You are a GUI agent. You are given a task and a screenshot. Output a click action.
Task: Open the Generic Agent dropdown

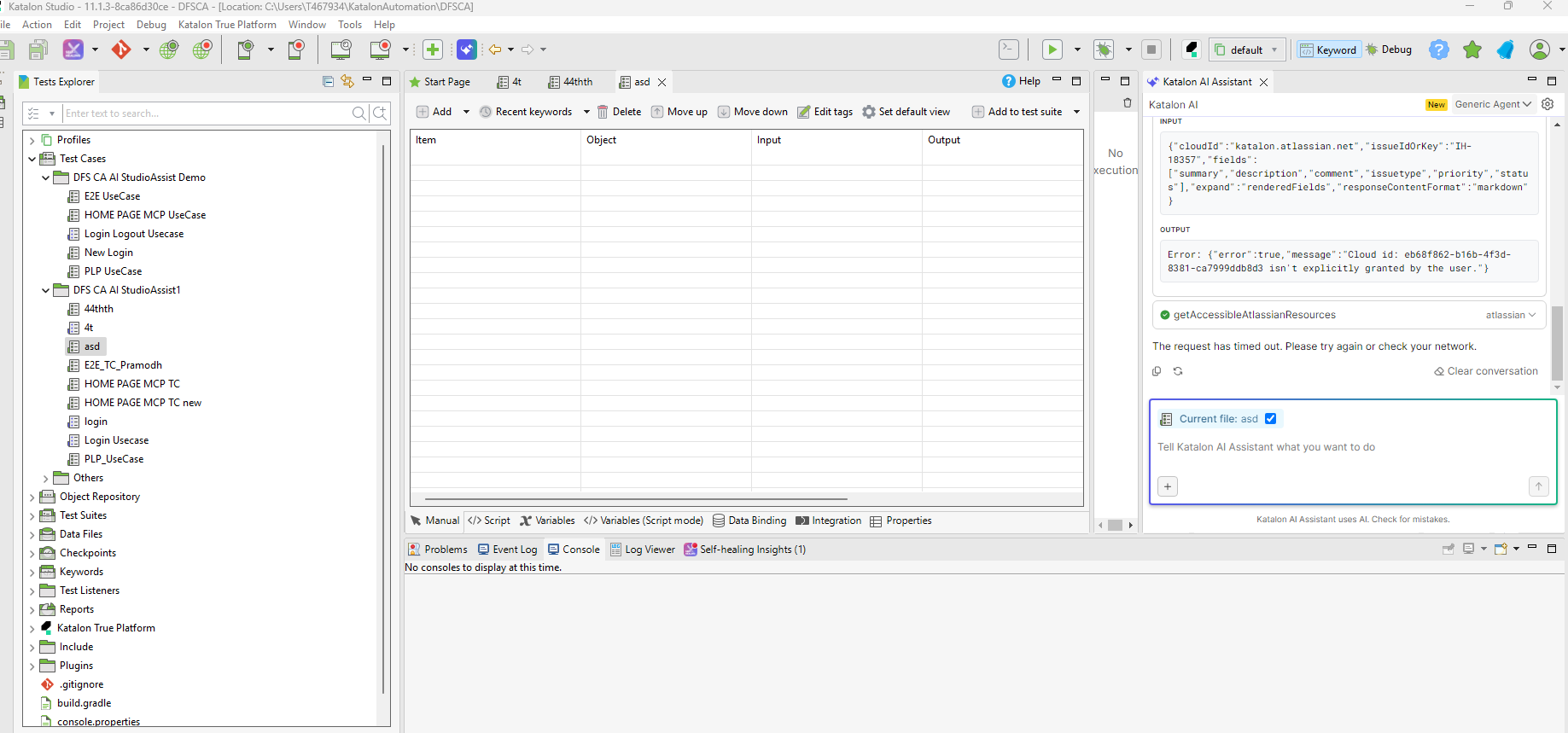(1493, 104)
